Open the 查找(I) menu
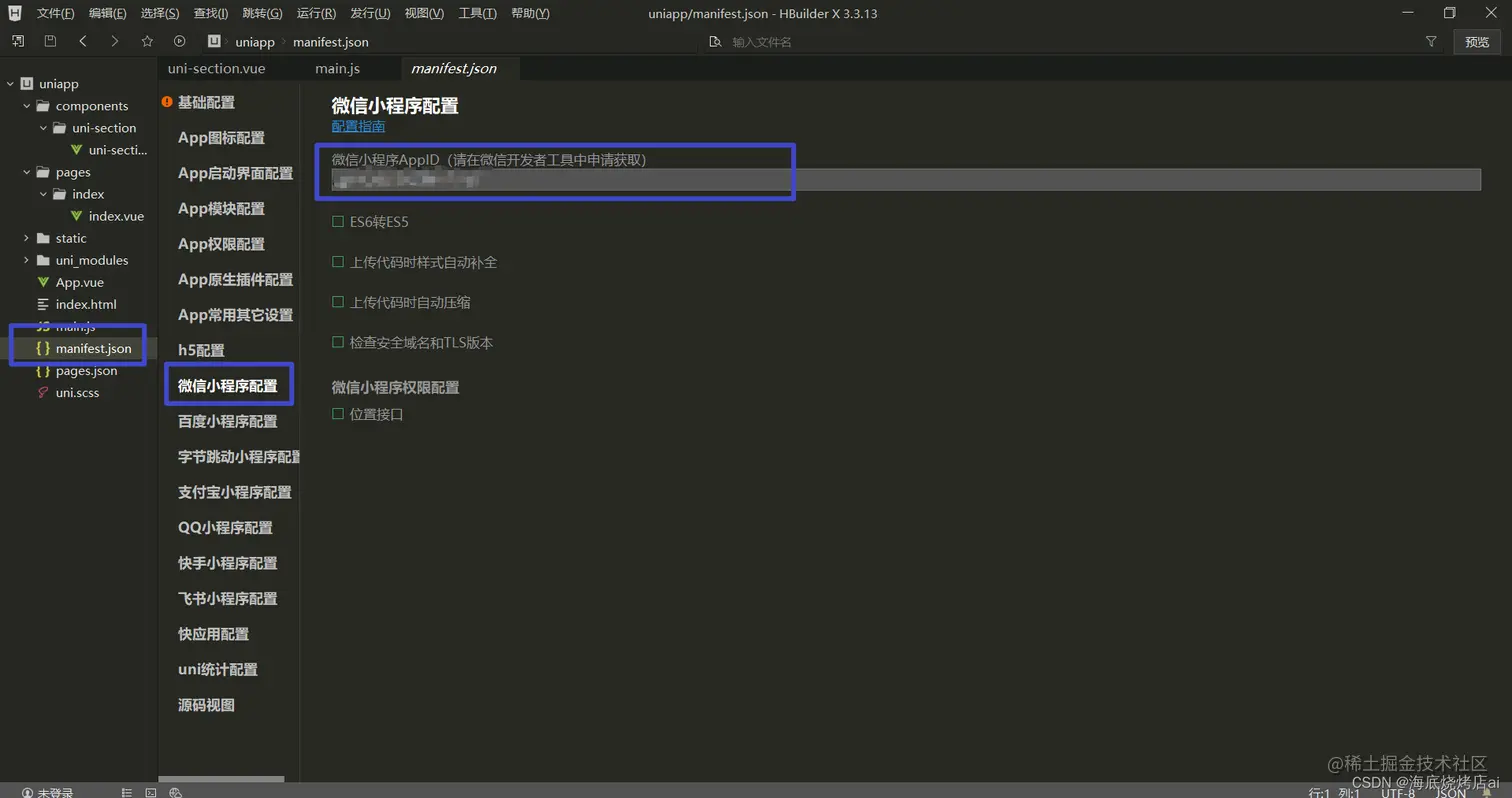1512x798 pixels. (x=211, y=13)
